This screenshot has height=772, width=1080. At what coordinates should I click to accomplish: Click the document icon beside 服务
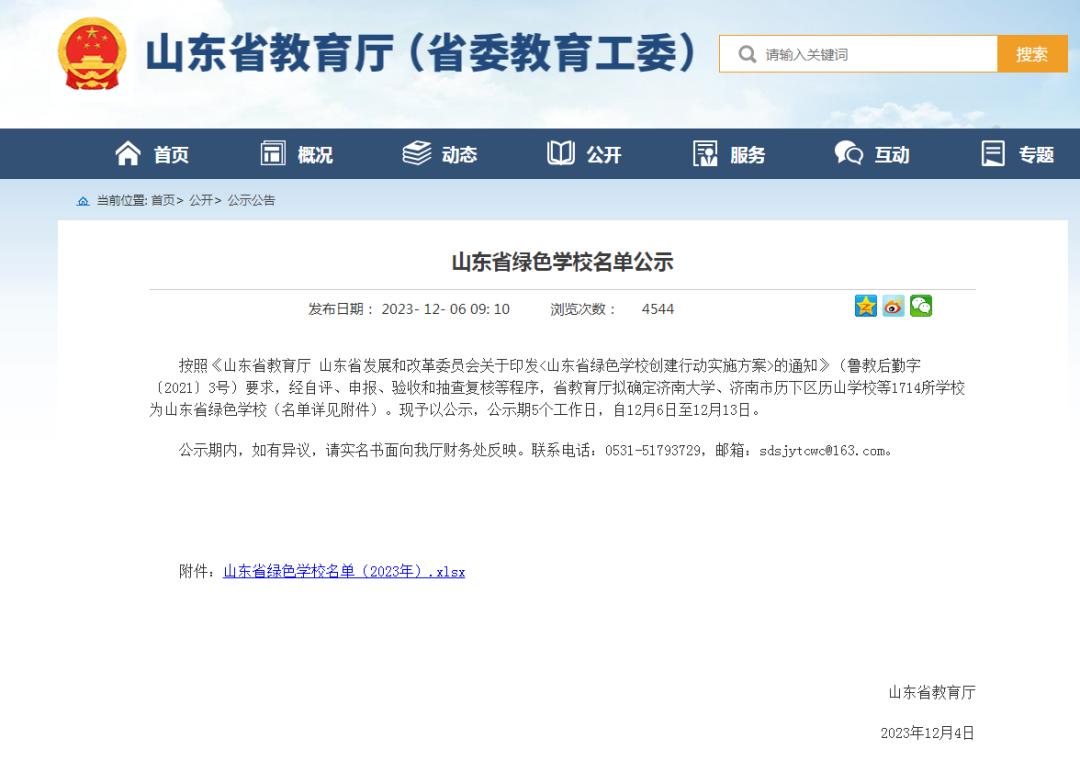(705, 153)
